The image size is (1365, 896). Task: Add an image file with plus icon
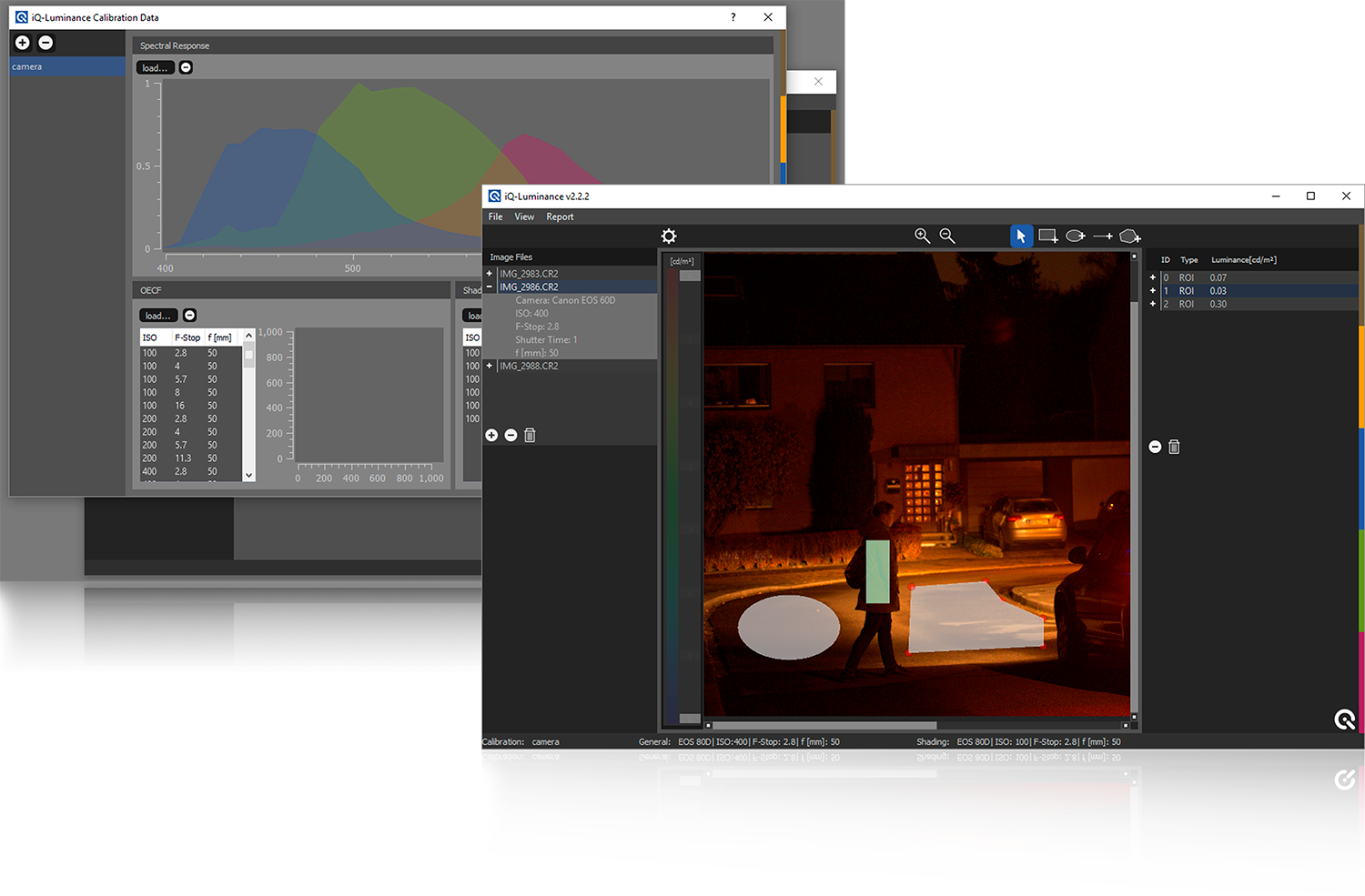[x=491, y=435]
